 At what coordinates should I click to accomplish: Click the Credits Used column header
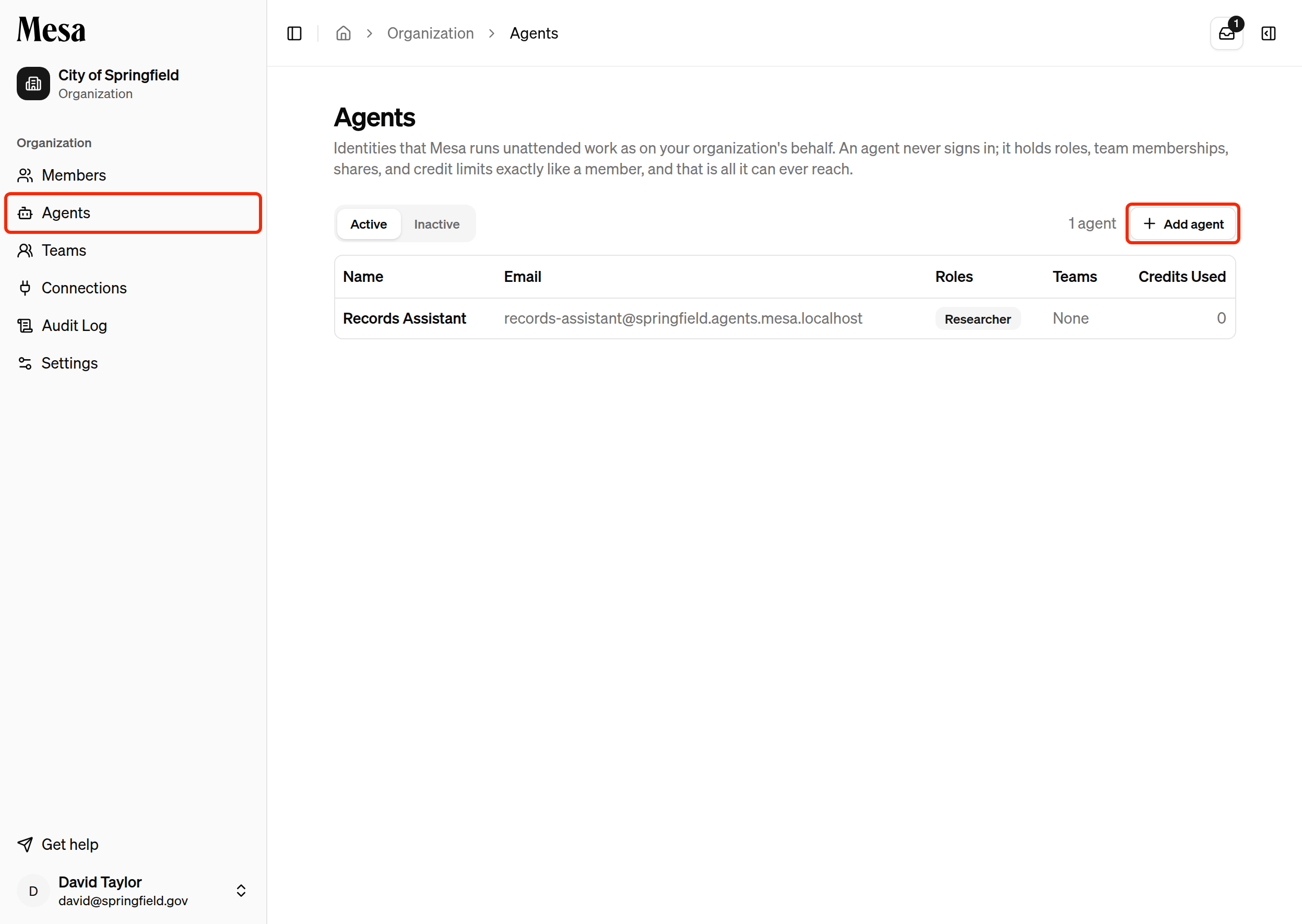[1182, 277]
